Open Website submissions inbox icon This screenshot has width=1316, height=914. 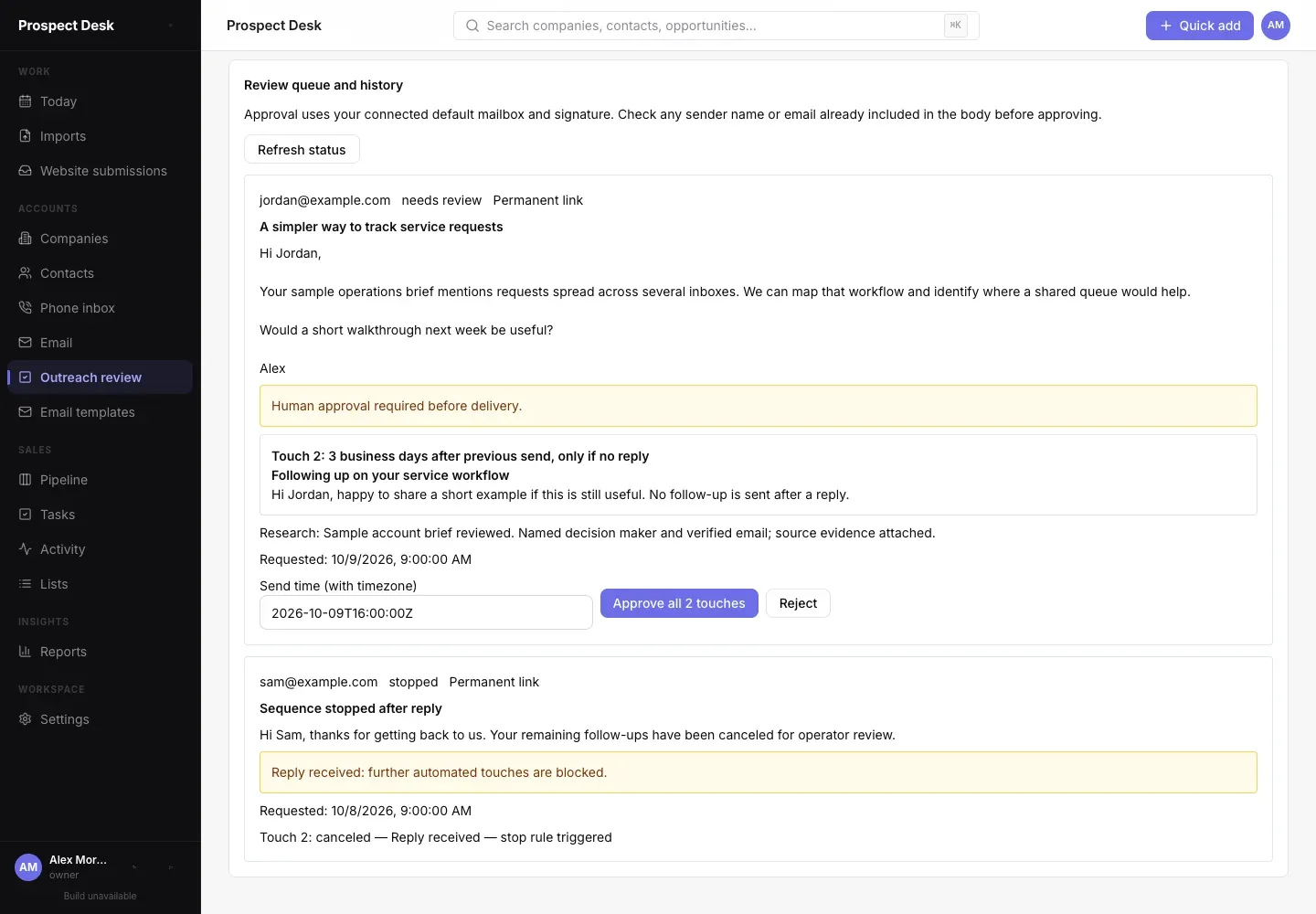click(26, 171)
